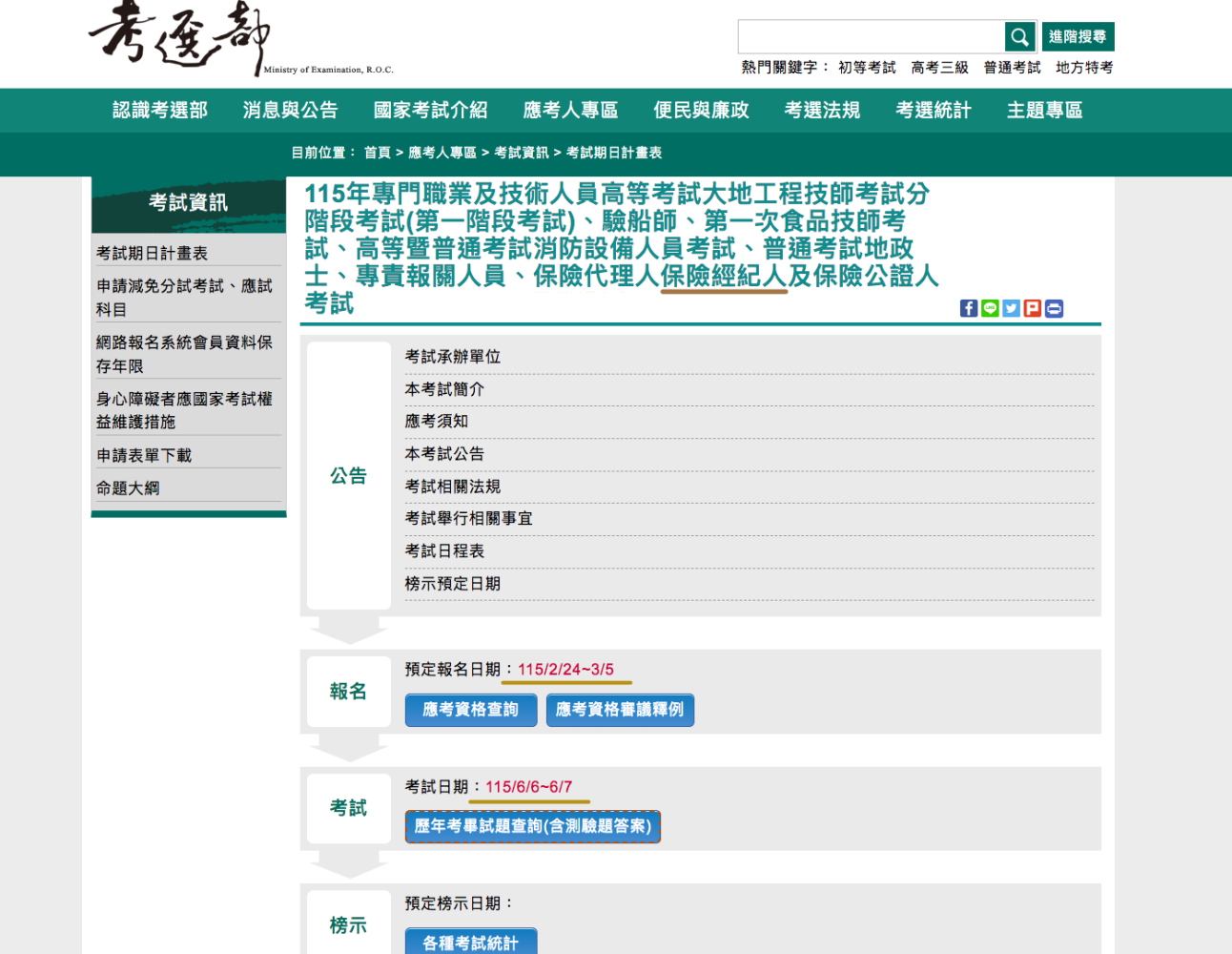This screenshot has height=954, width=1232.
Task: Click the print page icon
Action: pos(1054,308)
